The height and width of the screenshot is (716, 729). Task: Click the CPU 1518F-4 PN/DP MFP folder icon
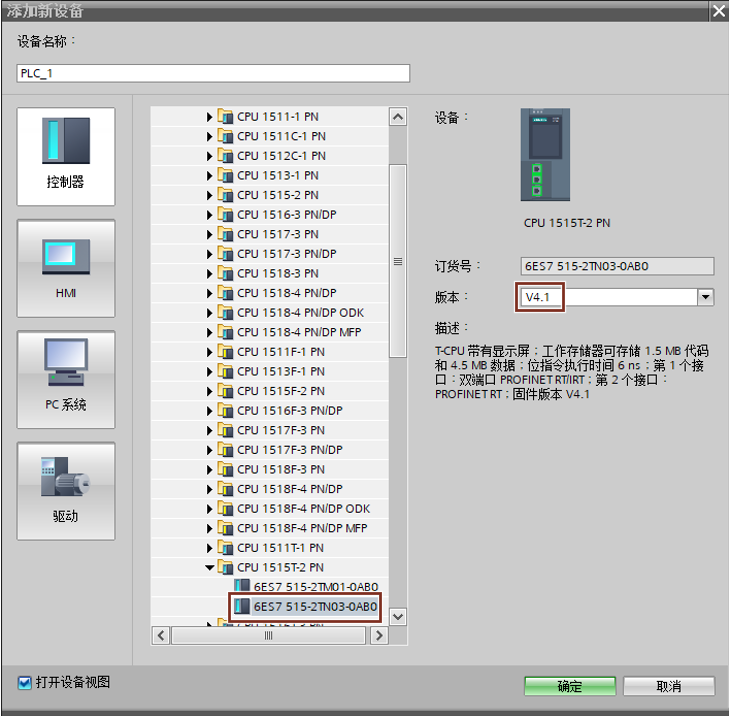click(225, 528)
